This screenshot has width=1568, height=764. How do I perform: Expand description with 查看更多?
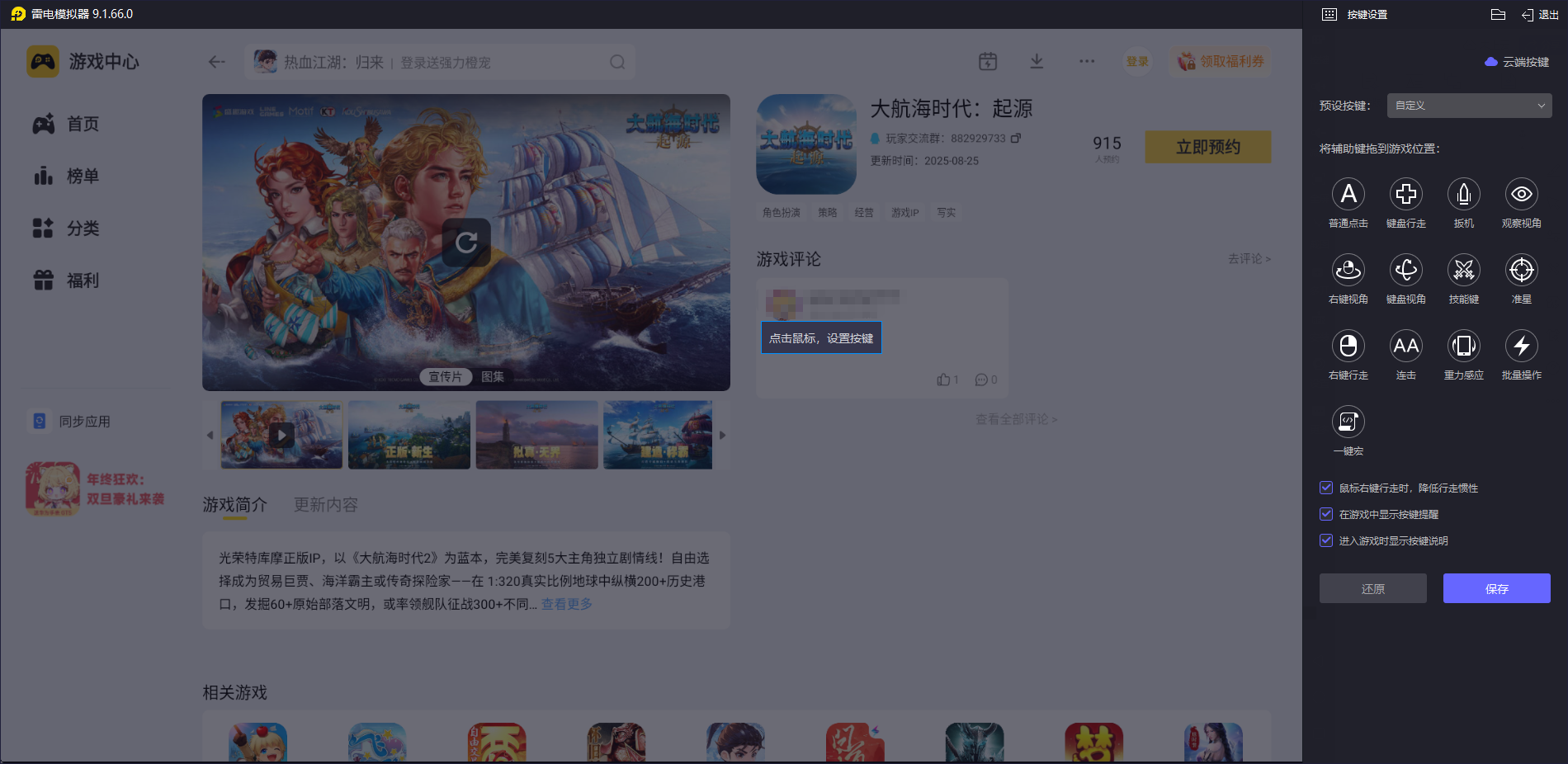click(x=567, y=604)
